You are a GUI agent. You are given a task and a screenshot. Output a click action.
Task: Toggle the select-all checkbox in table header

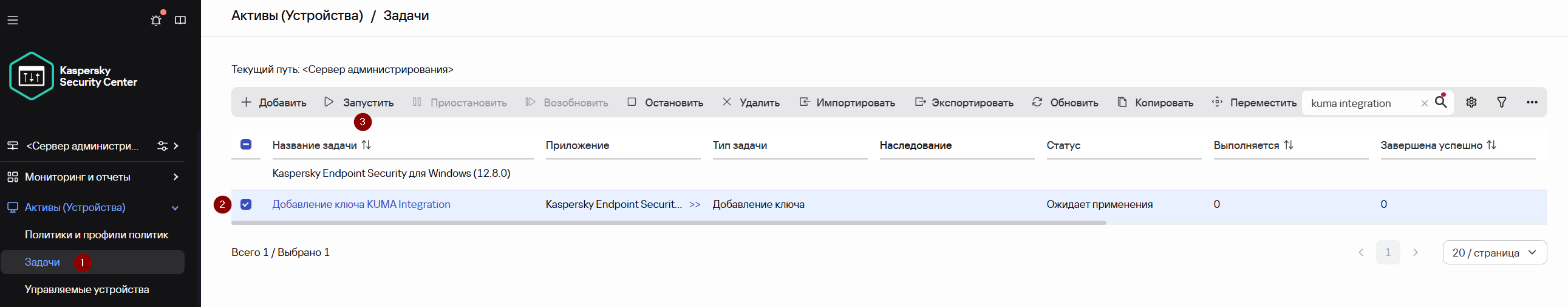pyautogui.click(x=246, y=144)
